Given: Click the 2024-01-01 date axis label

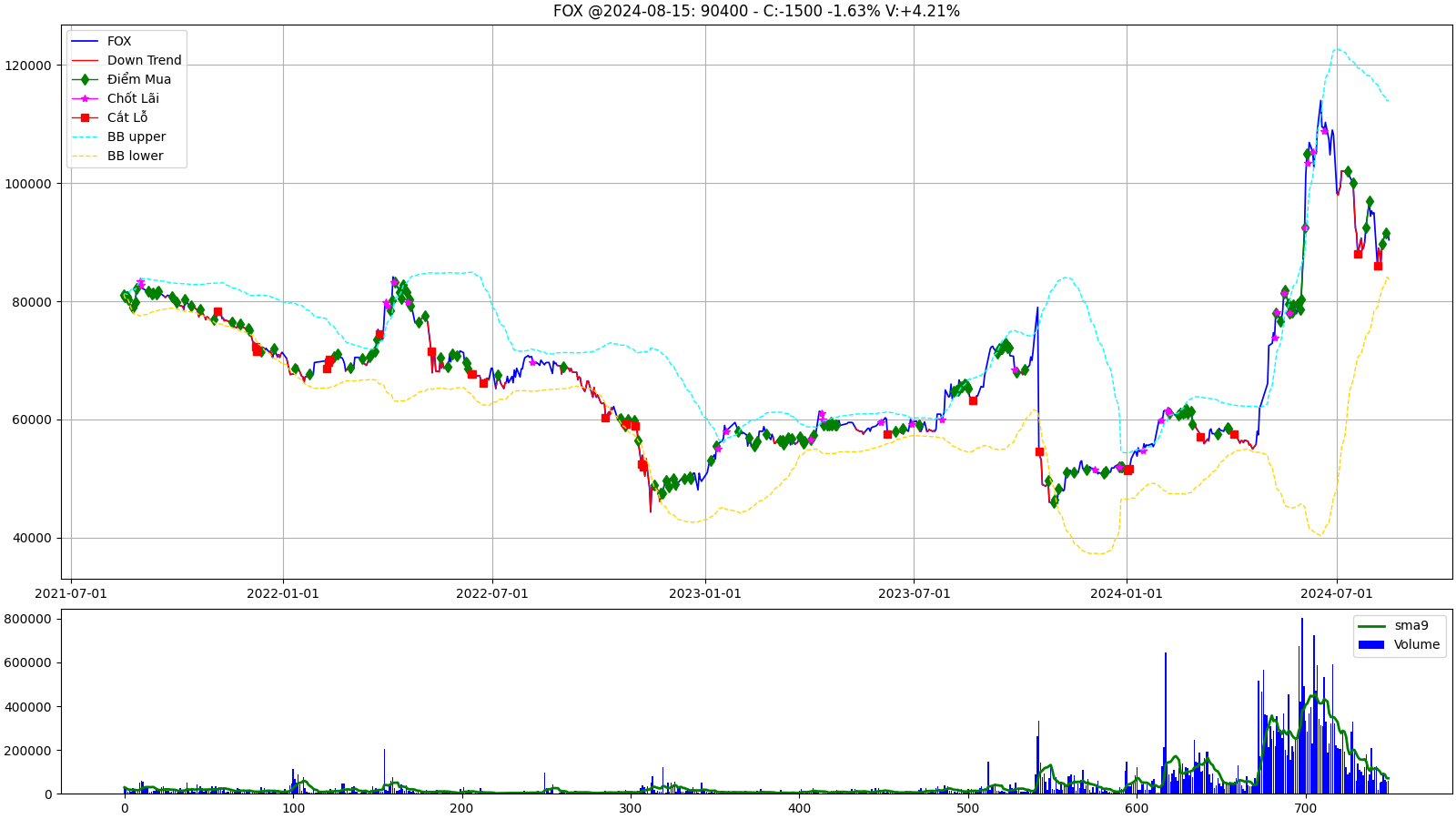Looking at the screenshot, I should [x=1127, y=593].
